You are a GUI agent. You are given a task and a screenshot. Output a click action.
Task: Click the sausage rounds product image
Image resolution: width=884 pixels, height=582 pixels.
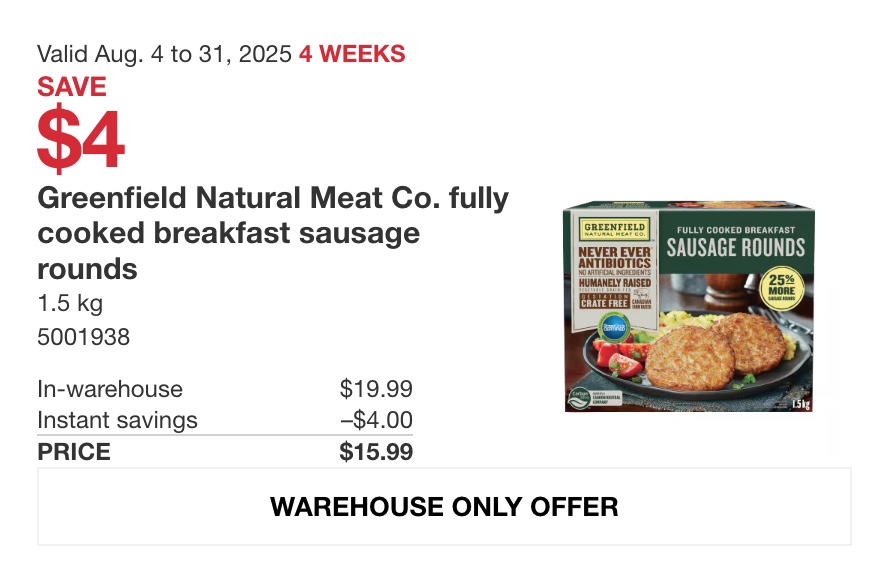coord(689,306)
